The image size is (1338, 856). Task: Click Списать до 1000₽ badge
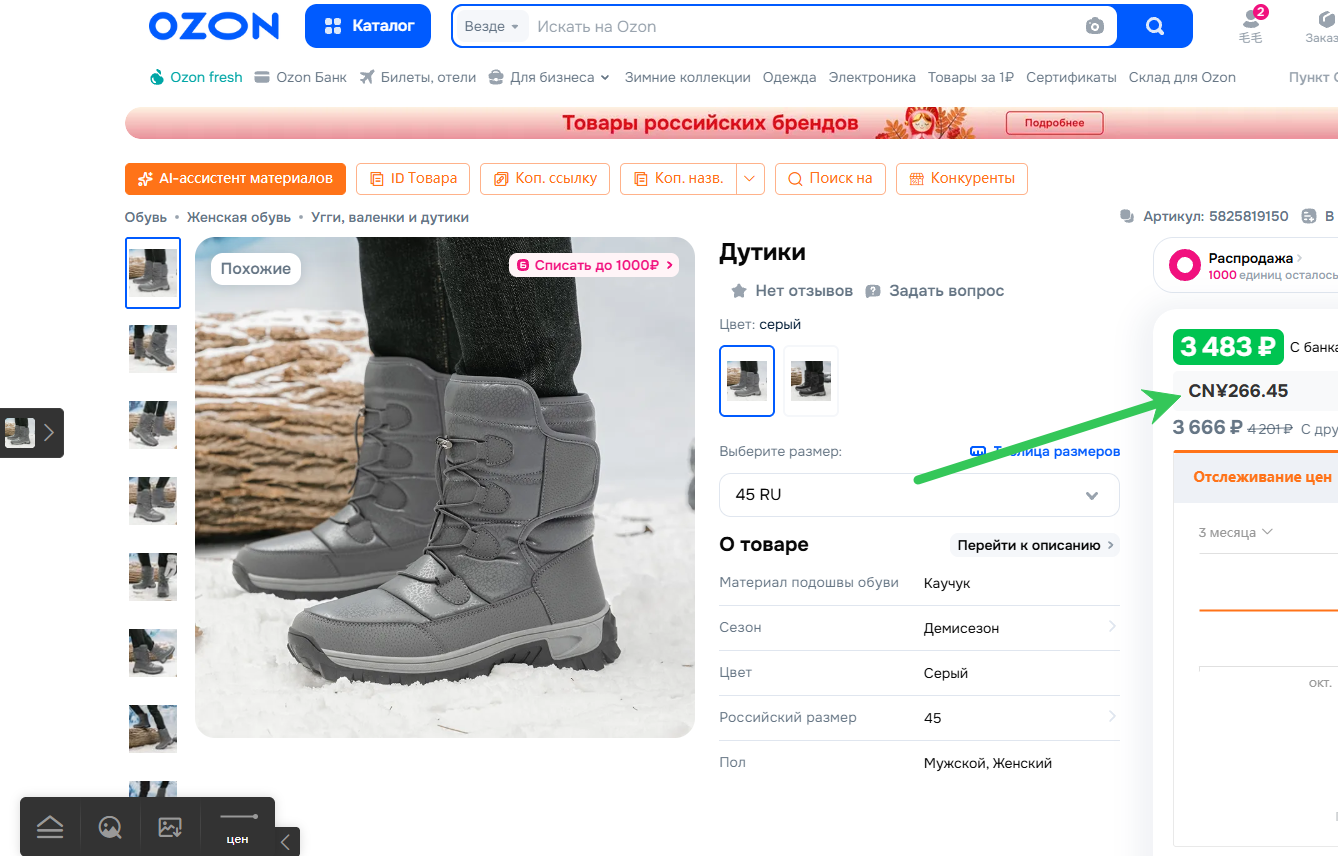[x=594, y=265]
